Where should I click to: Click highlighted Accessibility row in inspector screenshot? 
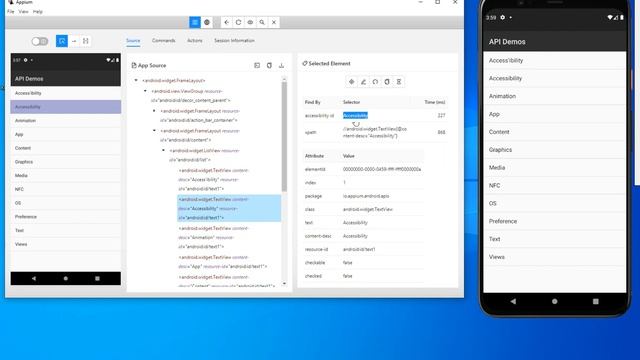(66, 107)
